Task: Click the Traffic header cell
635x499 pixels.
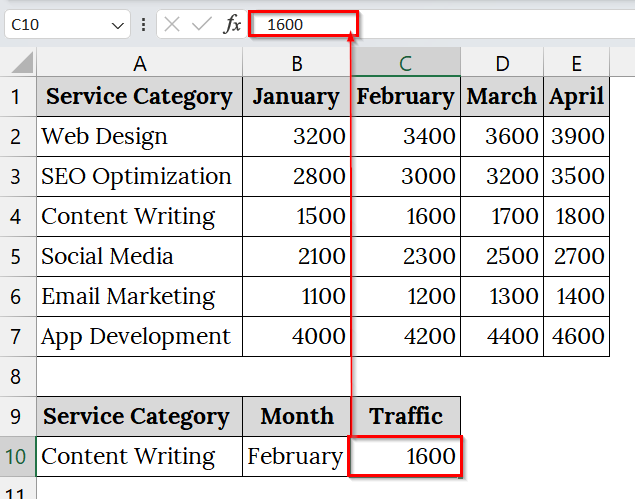Action: click(405, 416)
